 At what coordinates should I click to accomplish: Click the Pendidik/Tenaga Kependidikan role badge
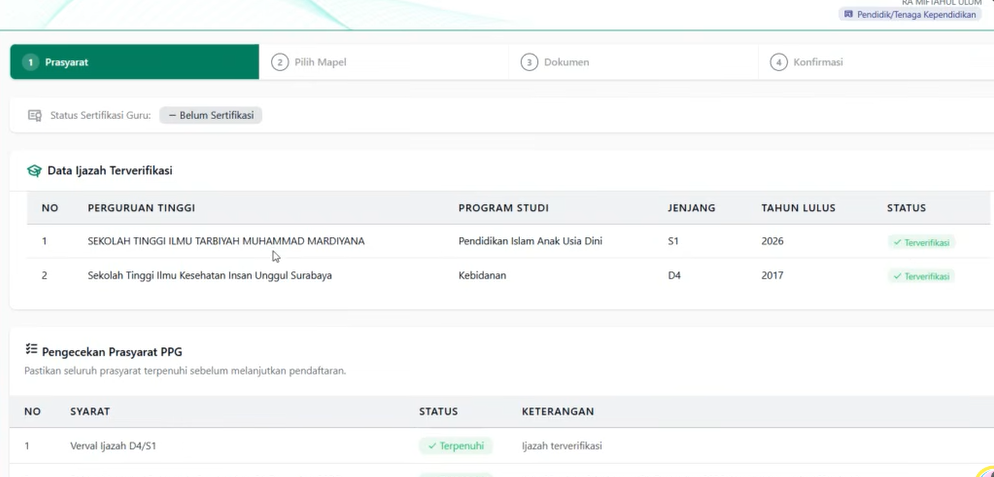tap(910, 15)
